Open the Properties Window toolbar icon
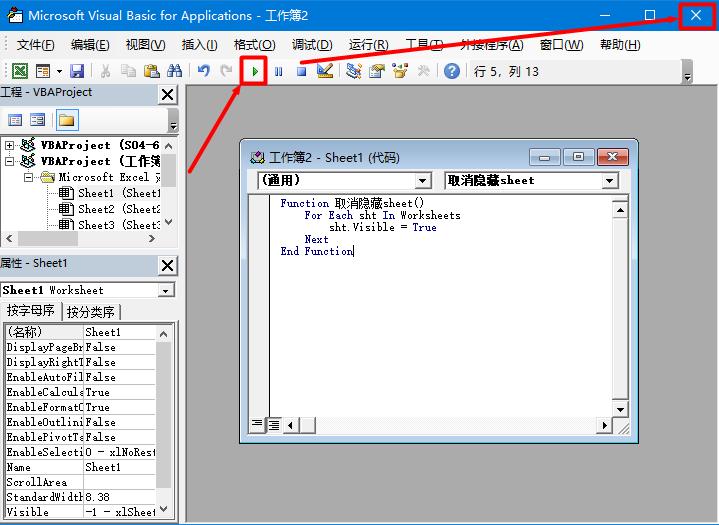This screenshot has width=719, height=525. tap(377, 71)
